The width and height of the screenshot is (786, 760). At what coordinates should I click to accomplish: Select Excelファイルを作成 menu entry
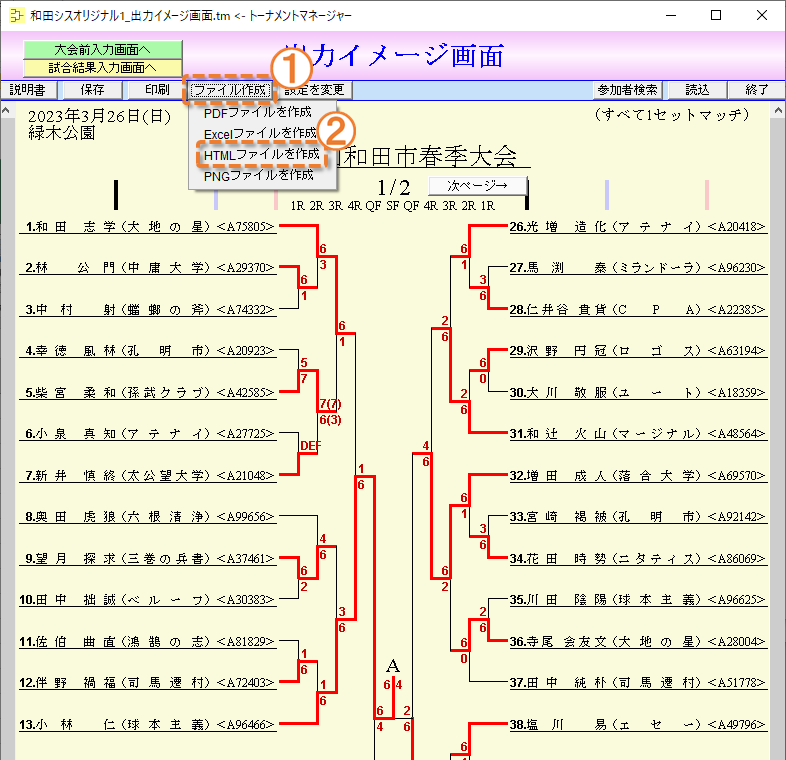[260, 133]
